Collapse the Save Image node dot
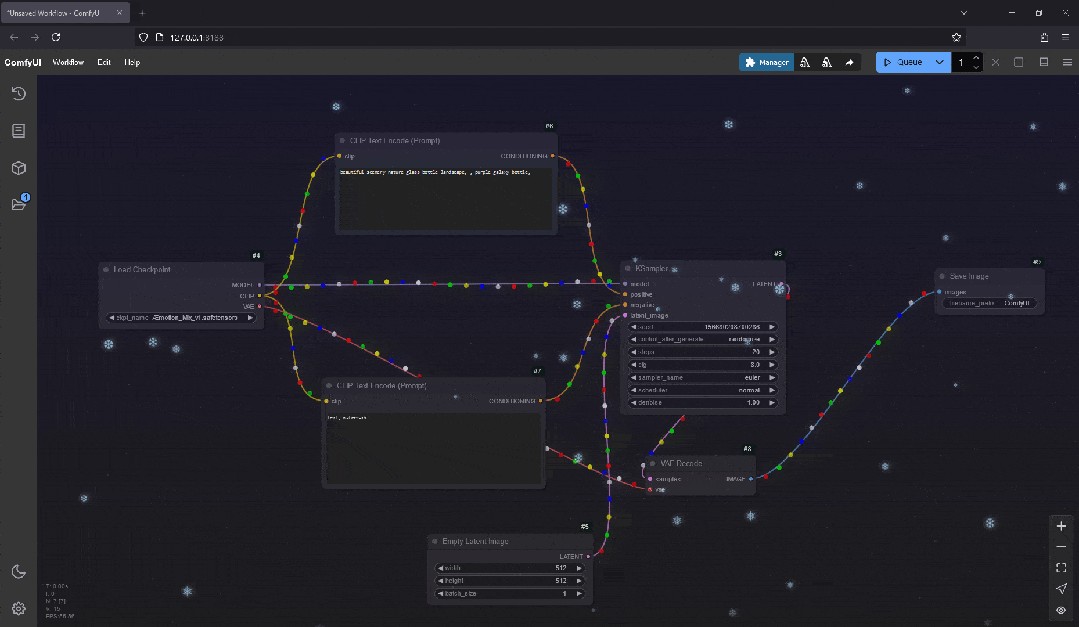The height and width of the screenshot is (627, 1079). click(x=942, y=277)
